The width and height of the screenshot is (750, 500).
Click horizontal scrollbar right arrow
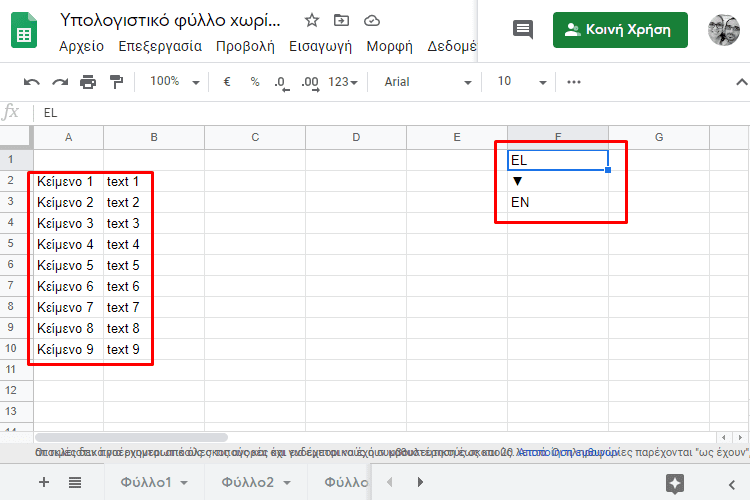740,437
